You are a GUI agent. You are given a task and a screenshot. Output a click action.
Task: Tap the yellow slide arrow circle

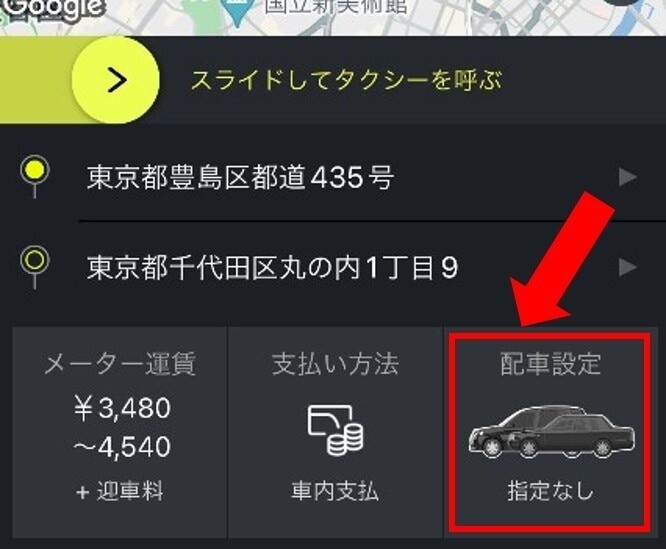(x=116, y=80)
